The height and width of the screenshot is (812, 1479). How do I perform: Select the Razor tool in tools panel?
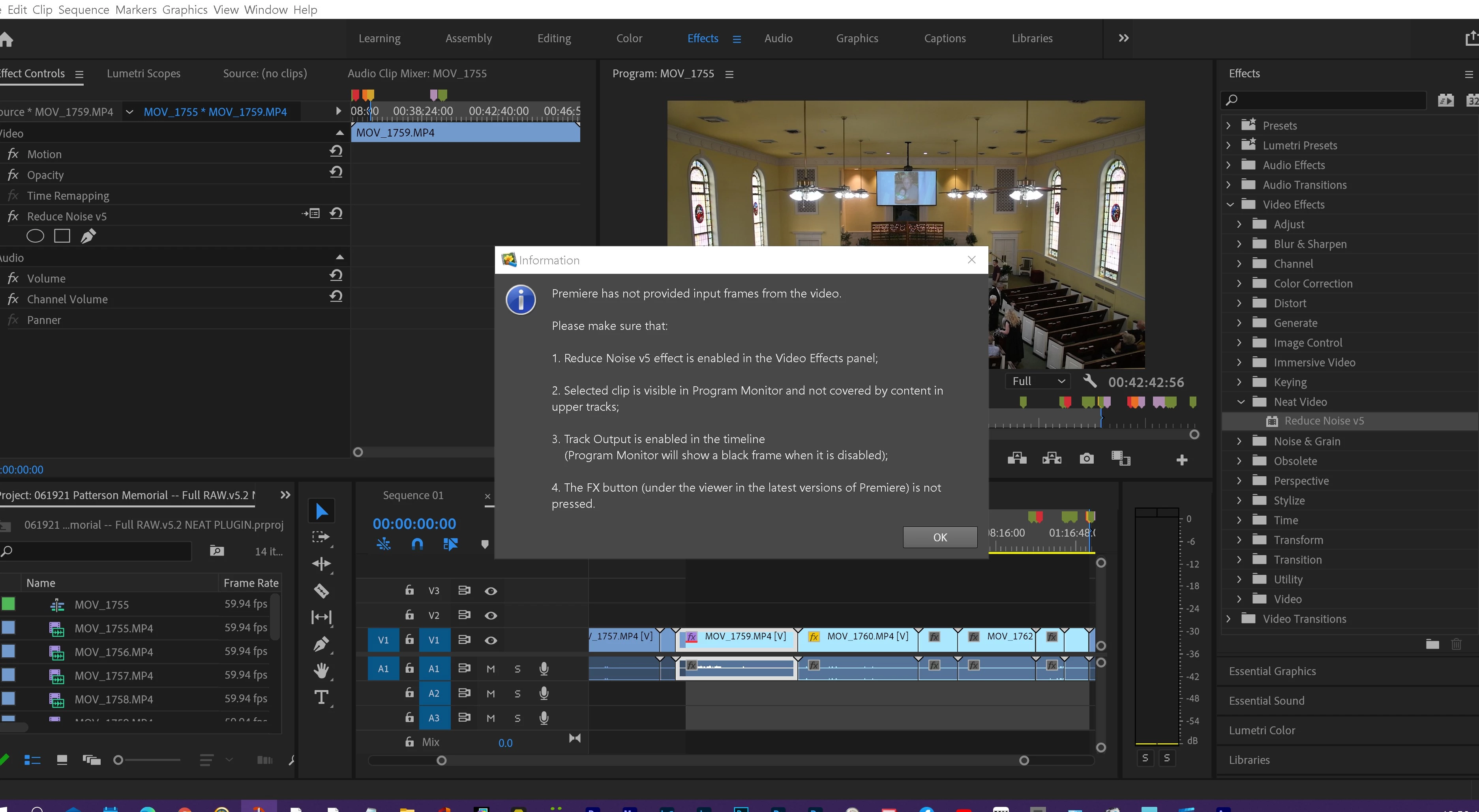point(321,591)
